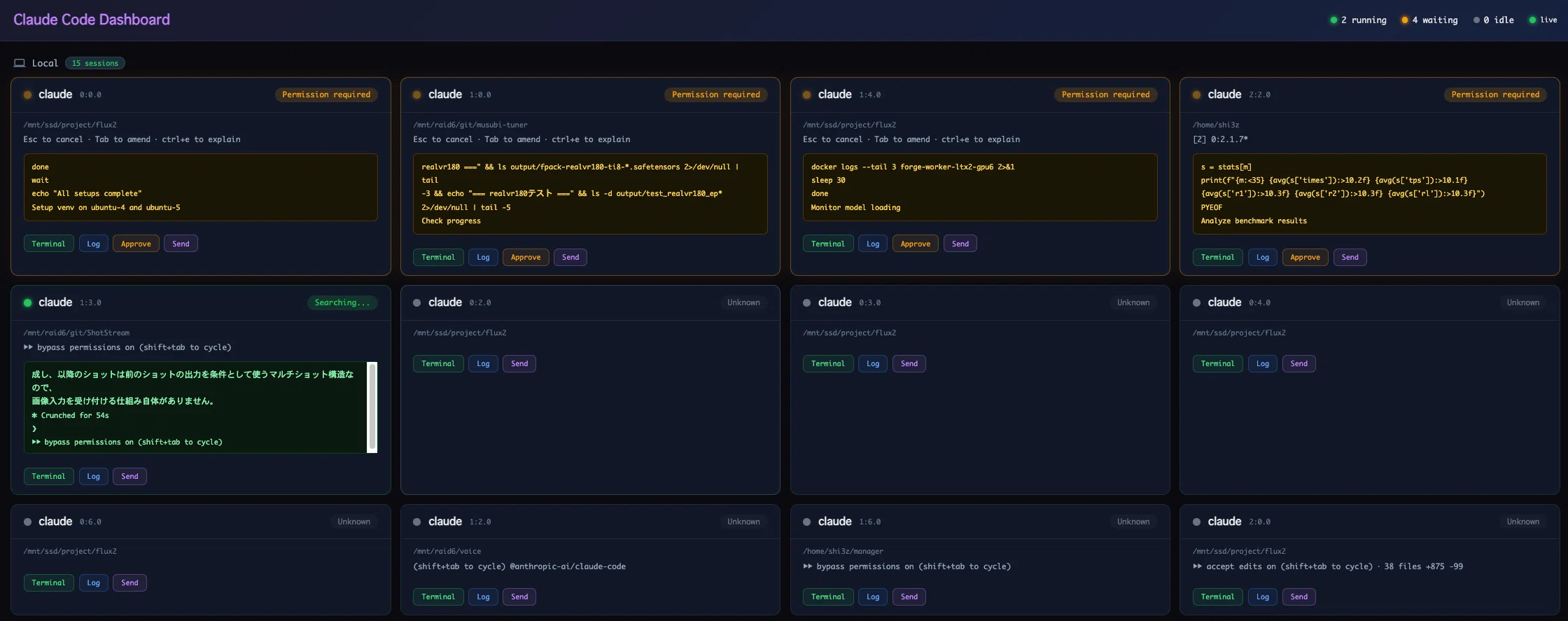
Task: Open Terminal for session 1:0.0
Action: tap(438, 257)
